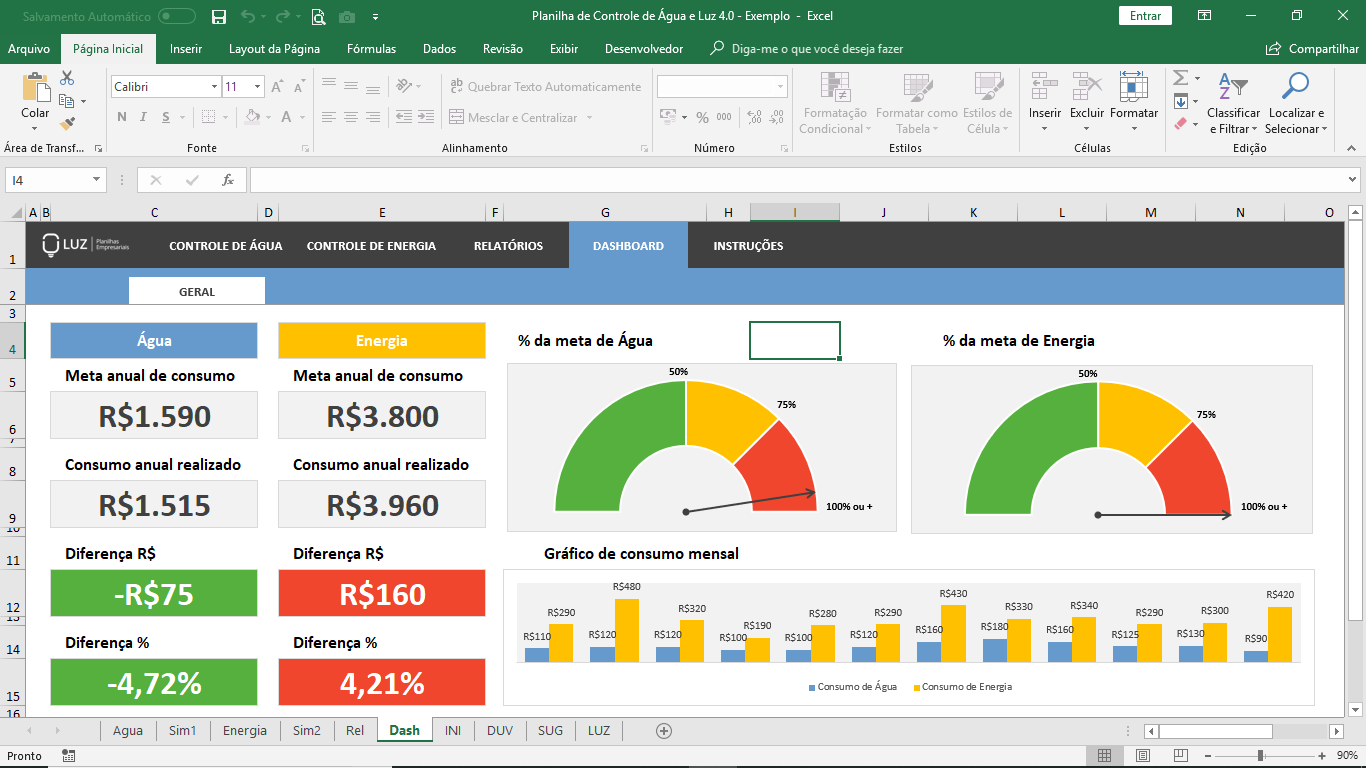This screenshot has width=1366, height=768.
Task: Switch to Page Layout view in status bar
Action: [1143, 756]
